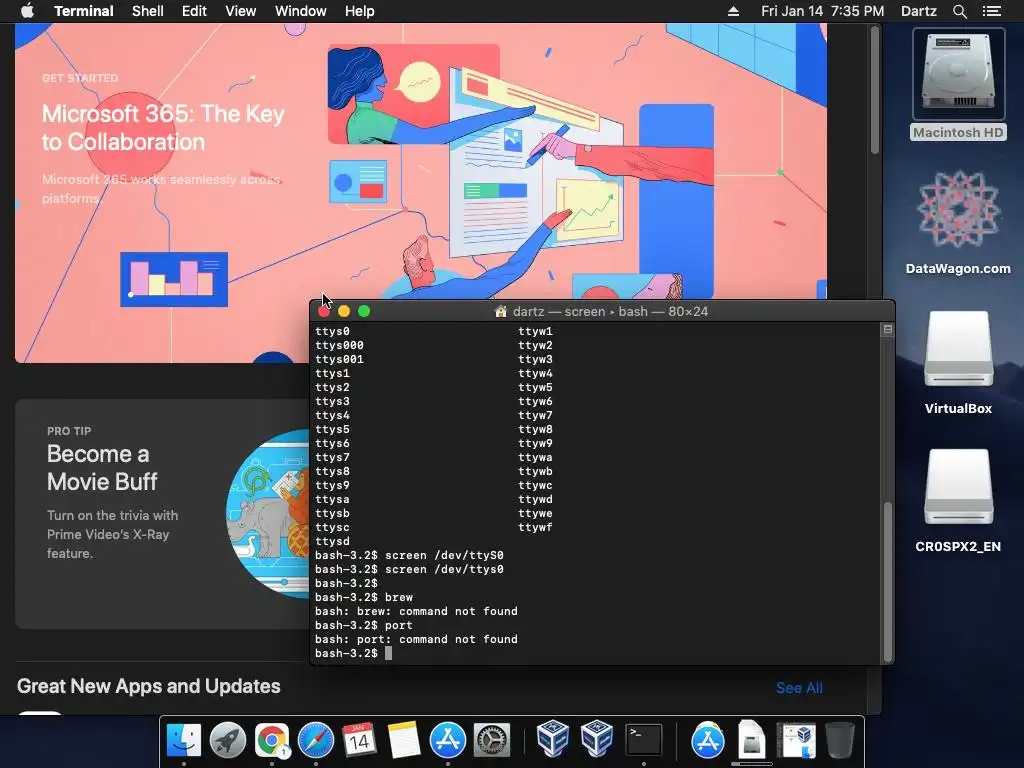Click Terminal prompt cursor at last line
Viewport: 1024px width, 768px height.
point(389,653)
